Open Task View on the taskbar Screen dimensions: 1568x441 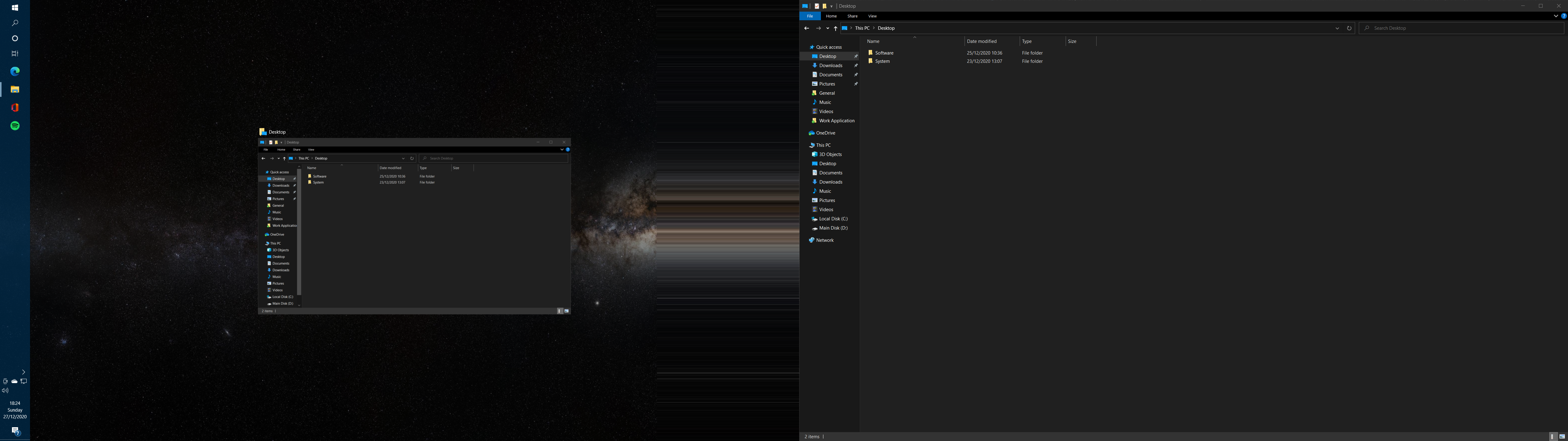click(15, 54)
